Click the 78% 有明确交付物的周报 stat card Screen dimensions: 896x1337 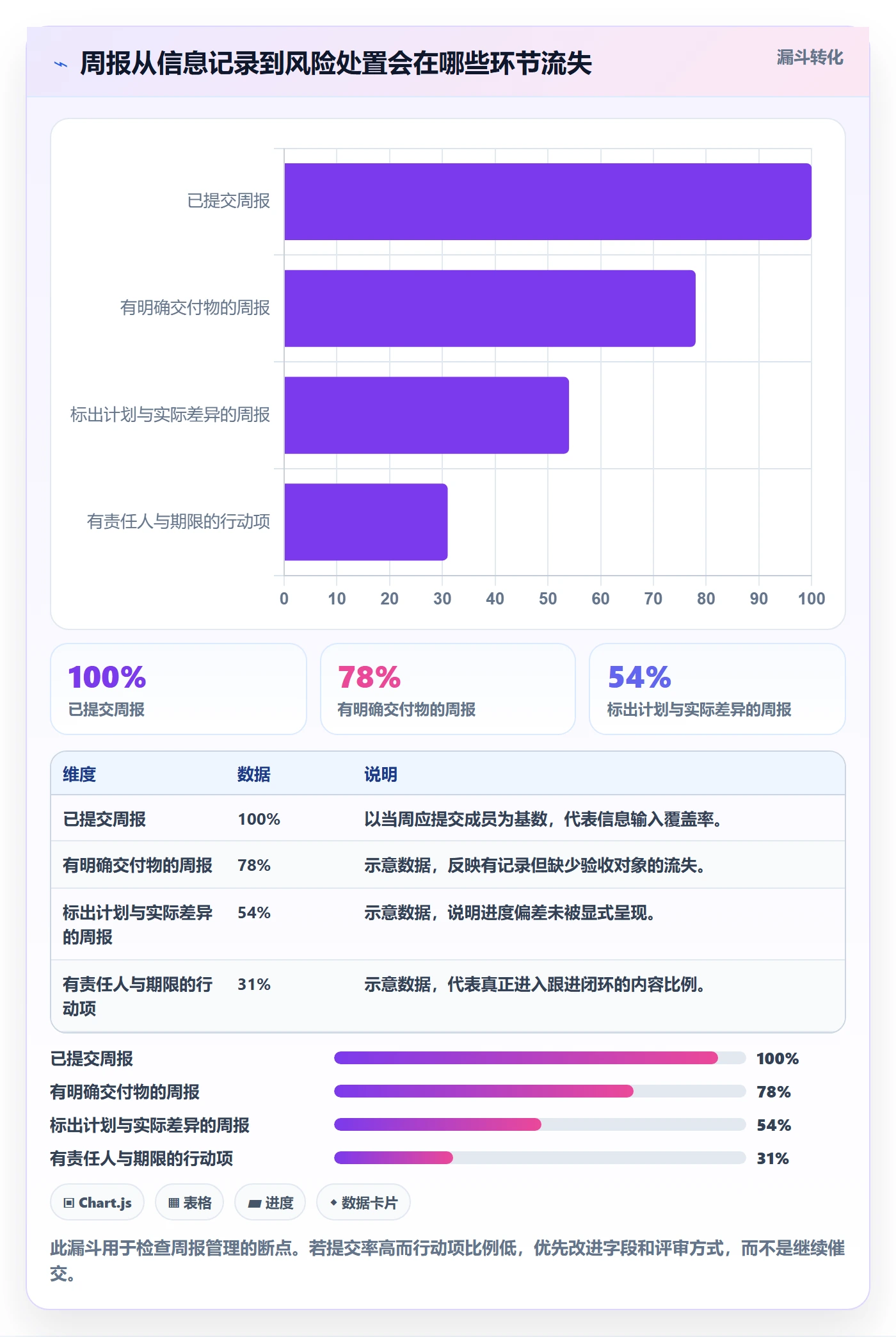pos(448,689)
